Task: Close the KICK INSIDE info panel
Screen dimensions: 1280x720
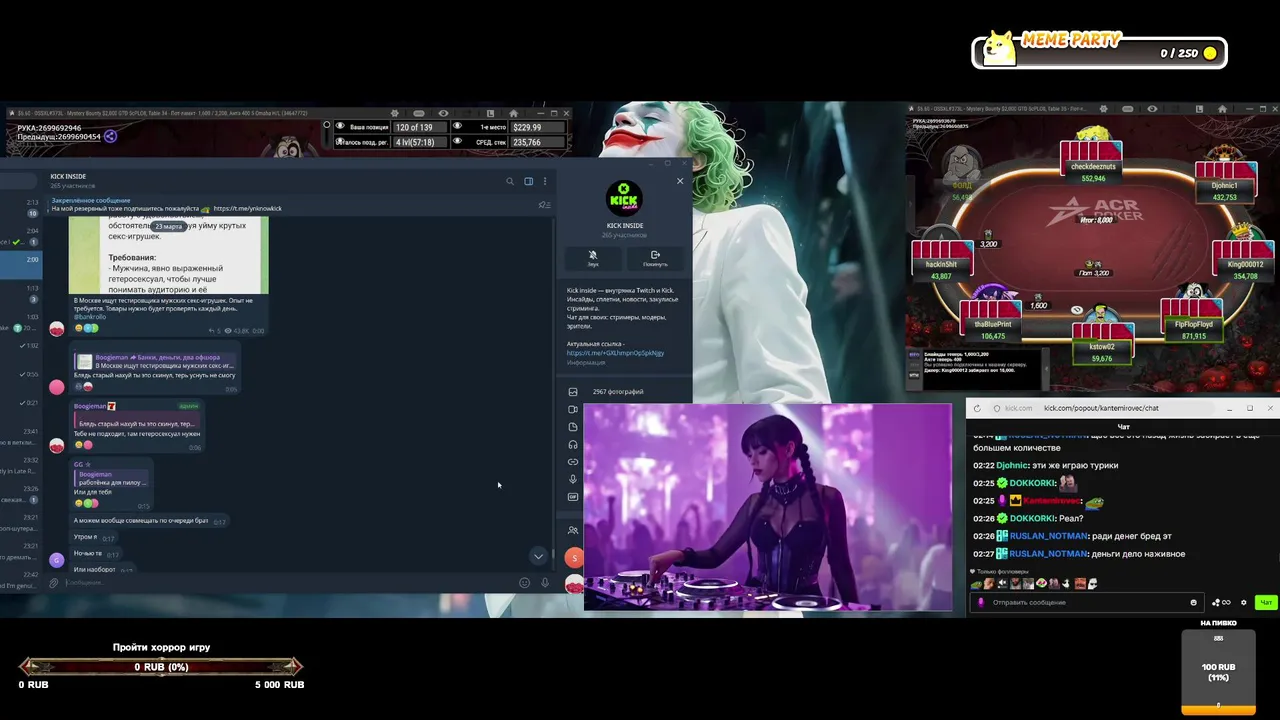Action: (680, 181)
